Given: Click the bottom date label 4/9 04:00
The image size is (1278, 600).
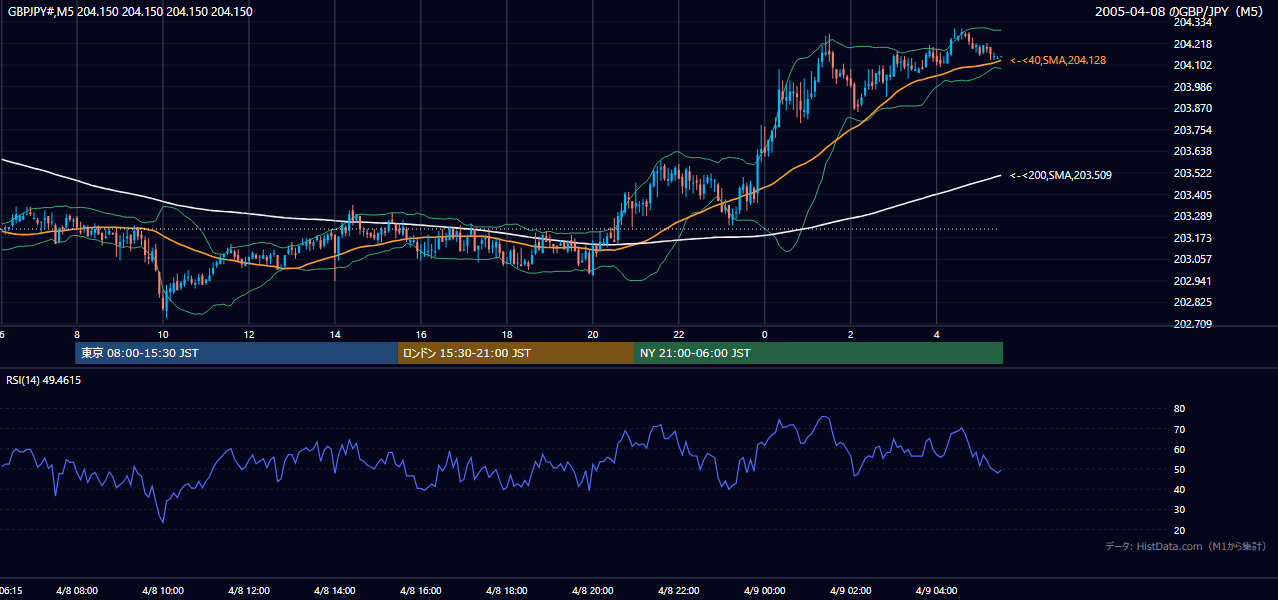Looking at the screenshot, I should tap(936, 591).
